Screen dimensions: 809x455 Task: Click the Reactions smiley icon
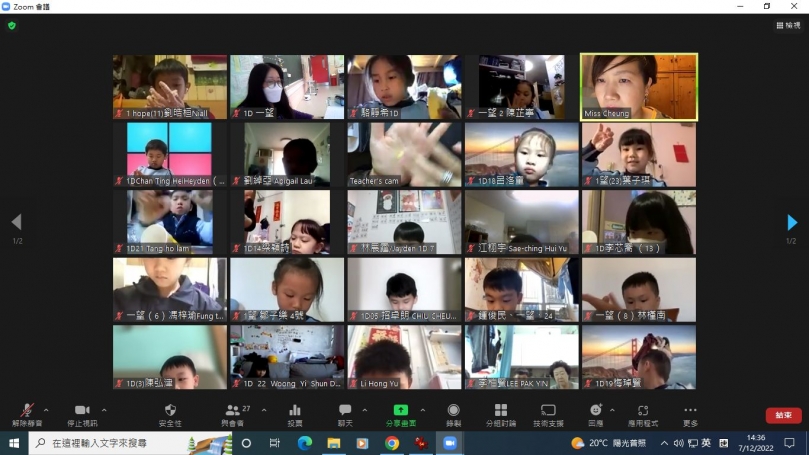point(595,411)
